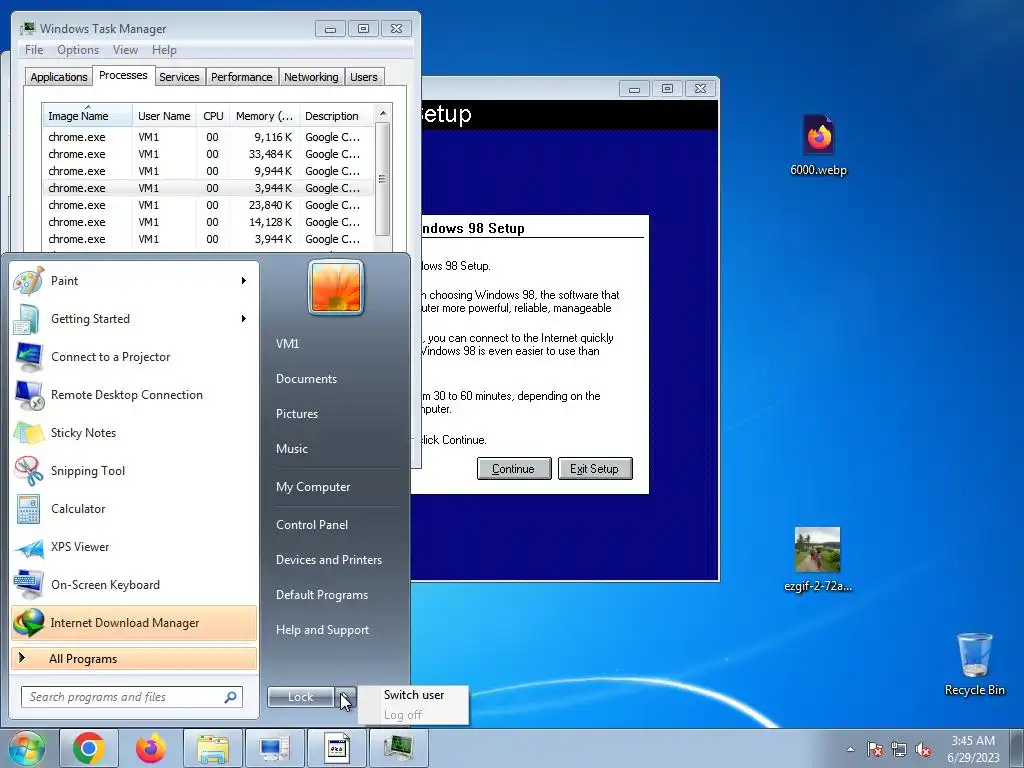1024x768 pixels.
Task: Switch to the Users tab
Action: (x=363, y=77)
